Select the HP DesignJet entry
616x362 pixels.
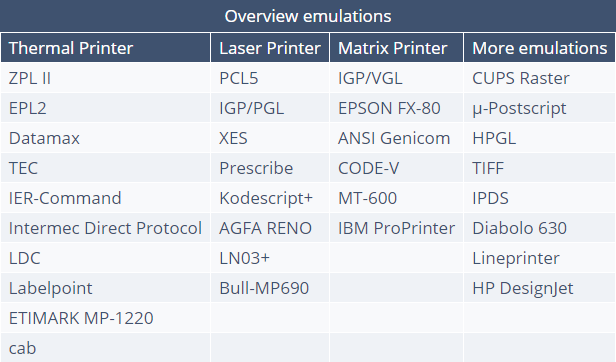point(523,288)
